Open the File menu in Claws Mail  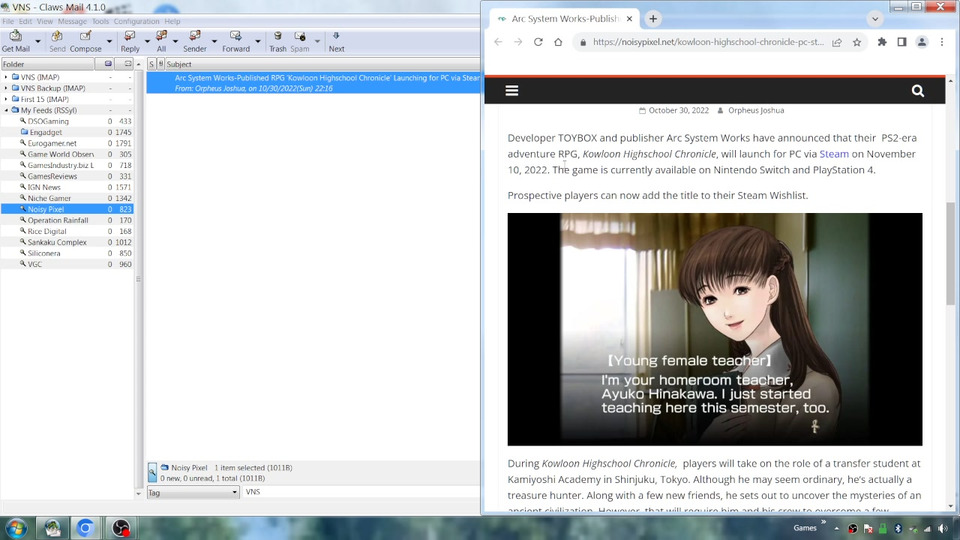[x=8, y=21]
